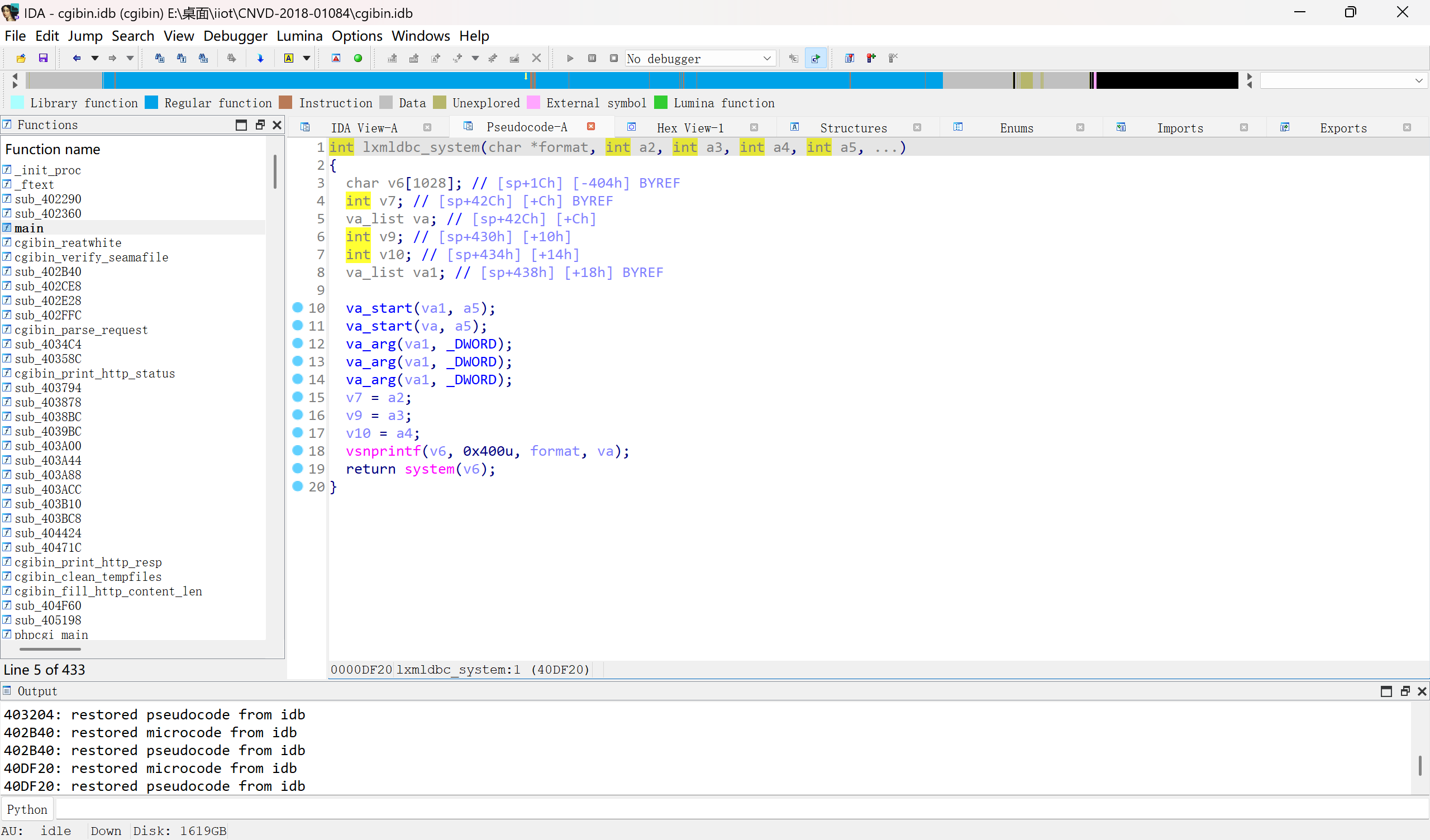Terminate the process with the stop button

[613, 58]
